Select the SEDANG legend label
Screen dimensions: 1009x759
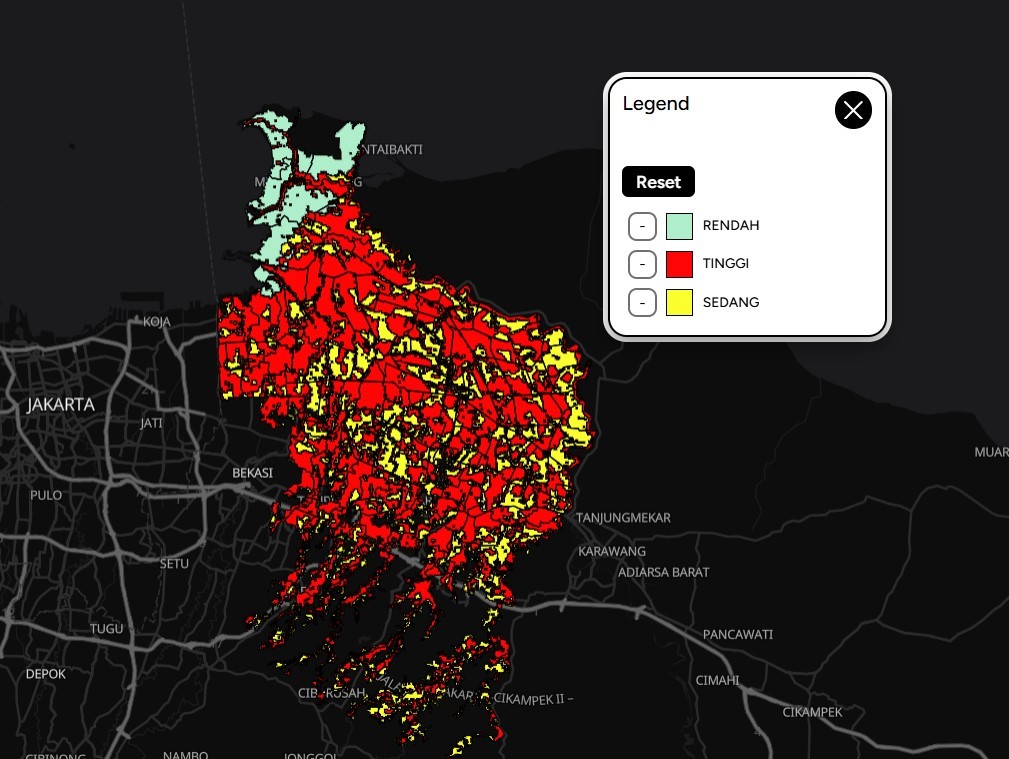tap(730, 302)
